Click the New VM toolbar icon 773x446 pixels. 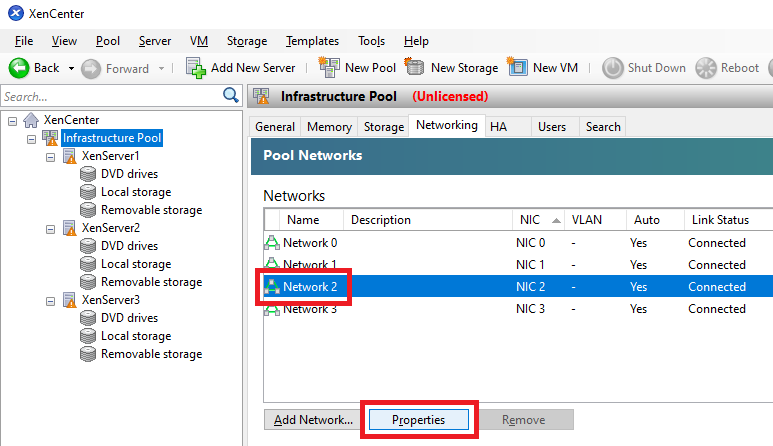point(517,68)
